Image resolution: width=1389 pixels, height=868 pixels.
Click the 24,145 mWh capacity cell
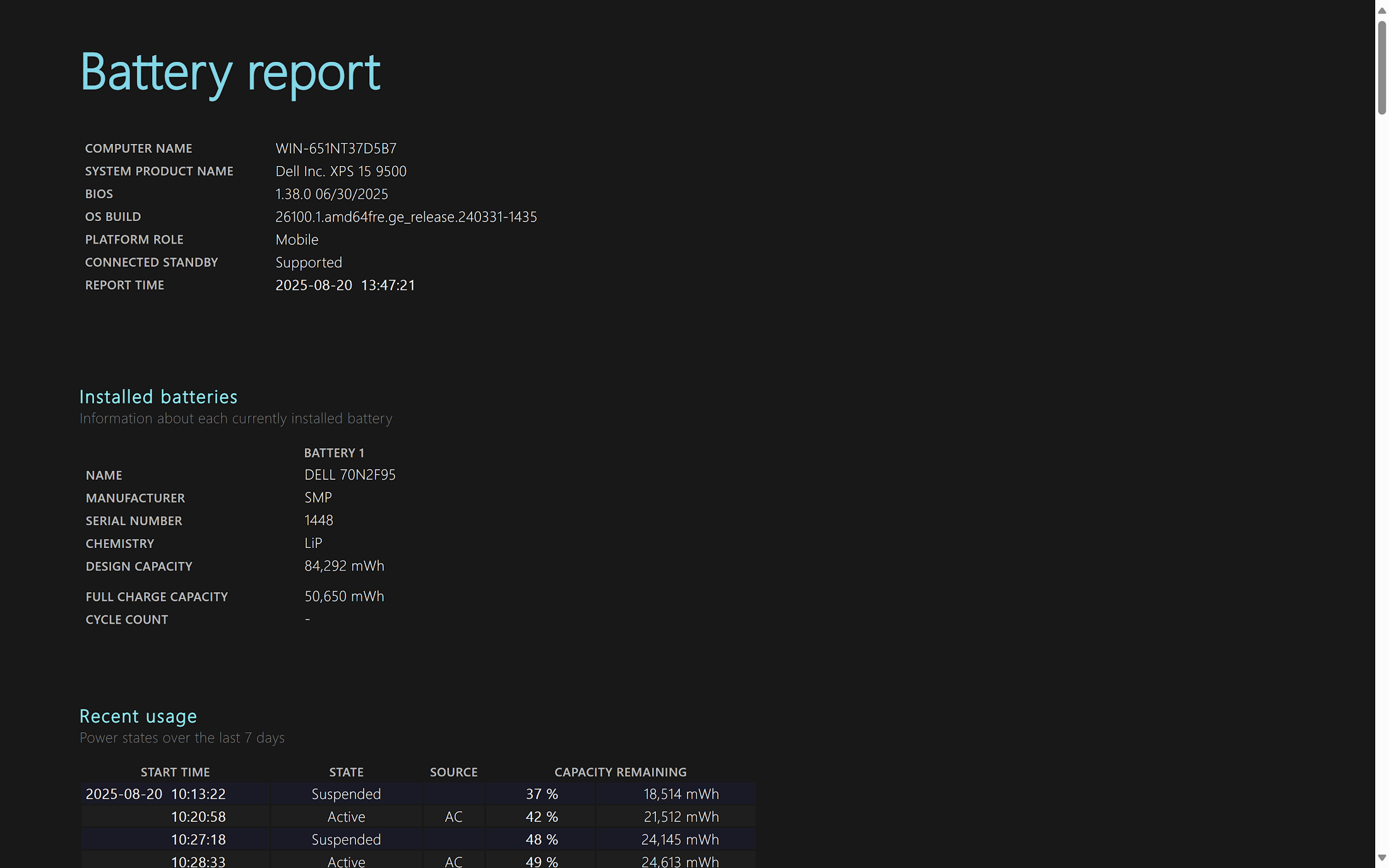[x=679, y=840]
